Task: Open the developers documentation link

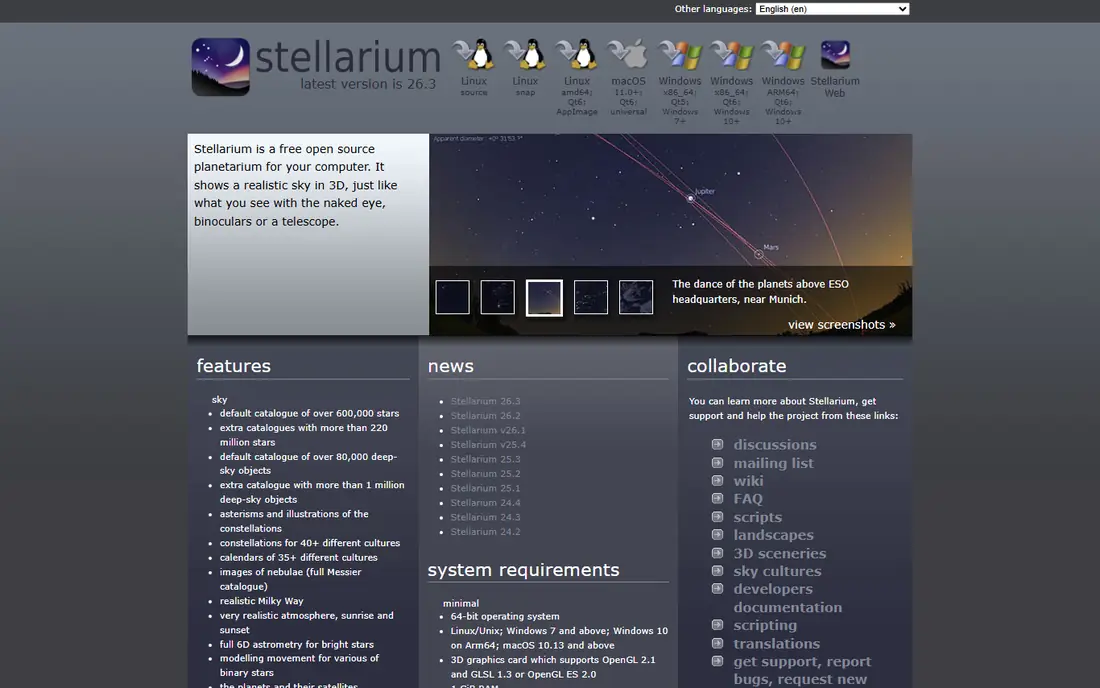Action: pyautogui.click(x=787, y=598)
